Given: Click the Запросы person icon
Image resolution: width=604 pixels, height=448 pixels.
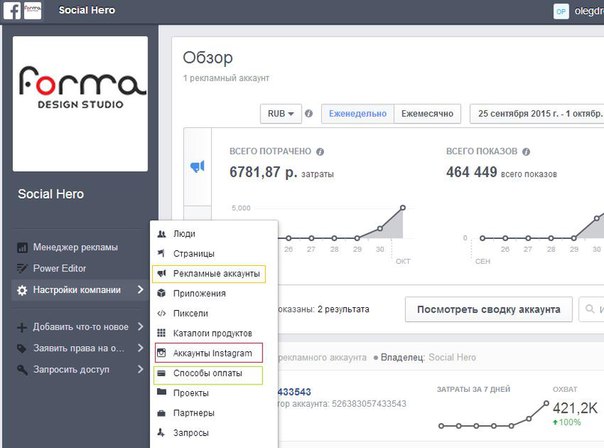Looking at the screenshot, I should click(161, 433).
